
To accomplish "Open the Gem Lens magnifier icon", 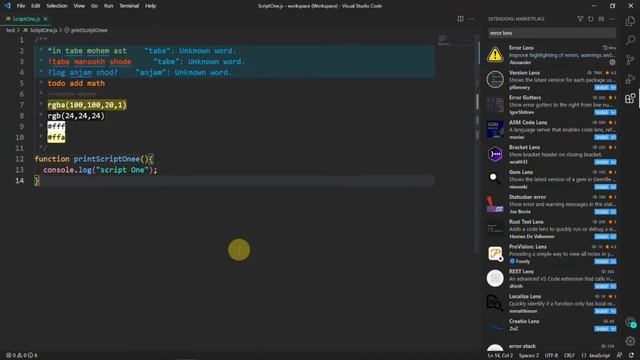I will [x=495, y=179].
